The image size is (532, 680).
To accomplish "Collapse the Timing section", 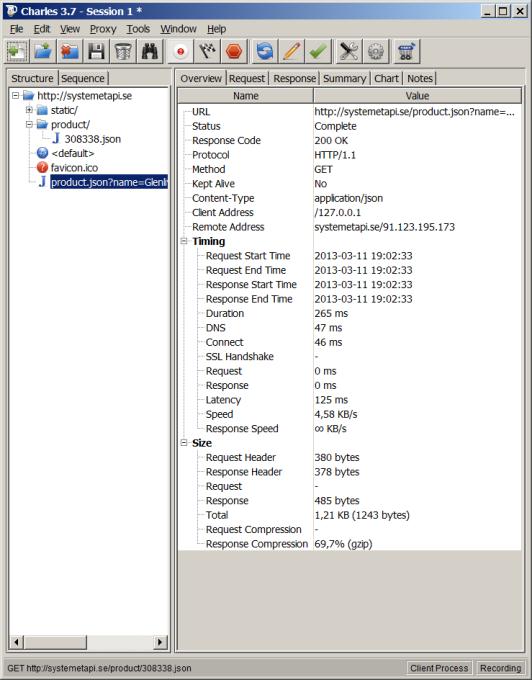I will [184, 241].
